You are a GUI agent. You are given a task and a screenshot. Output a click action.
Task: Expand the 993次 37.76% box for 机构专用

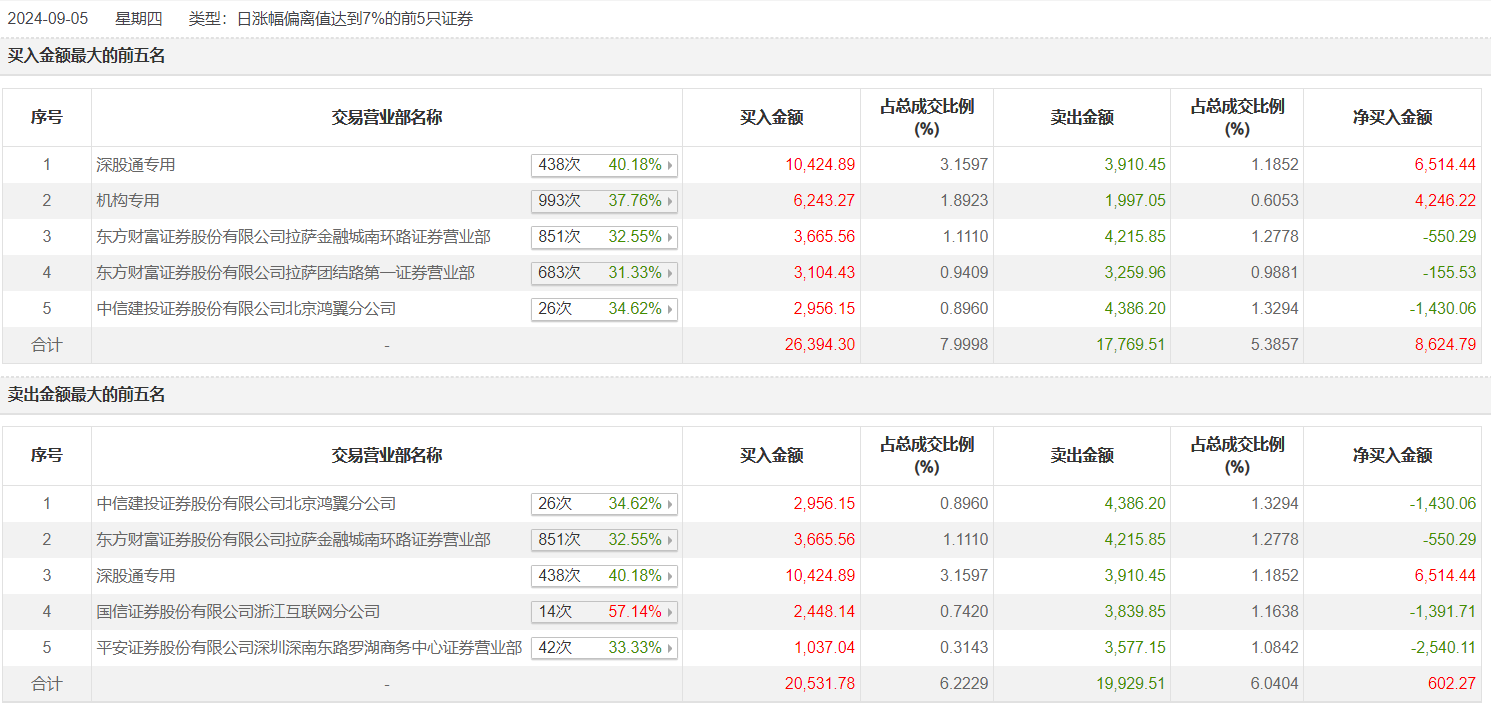(604, 201)
